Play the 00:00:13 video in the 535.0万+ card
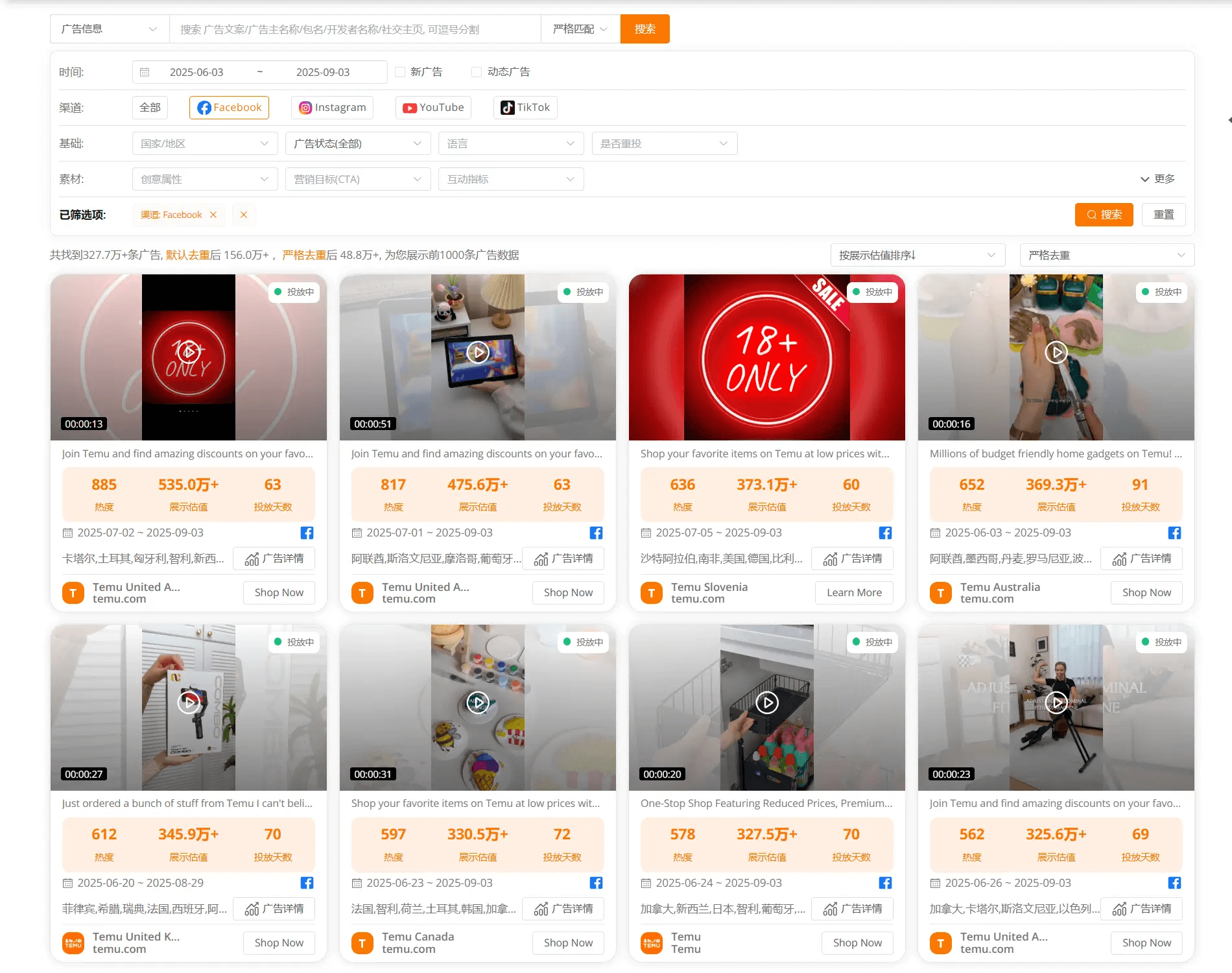Viewport: 1232px width, 973px height. tap(189, 352)
